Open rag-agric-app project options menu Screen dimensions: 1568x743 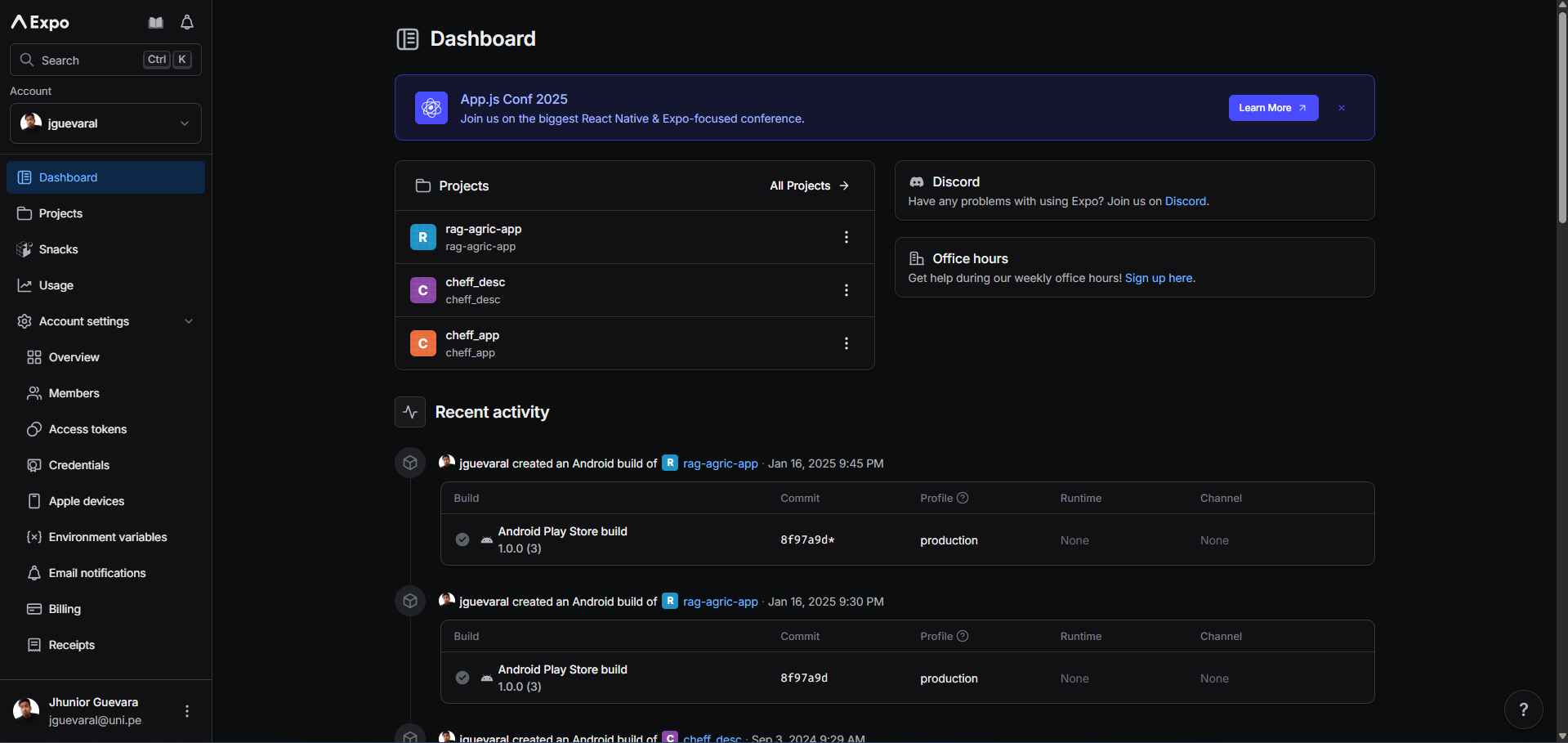click(x=847, y=237)
